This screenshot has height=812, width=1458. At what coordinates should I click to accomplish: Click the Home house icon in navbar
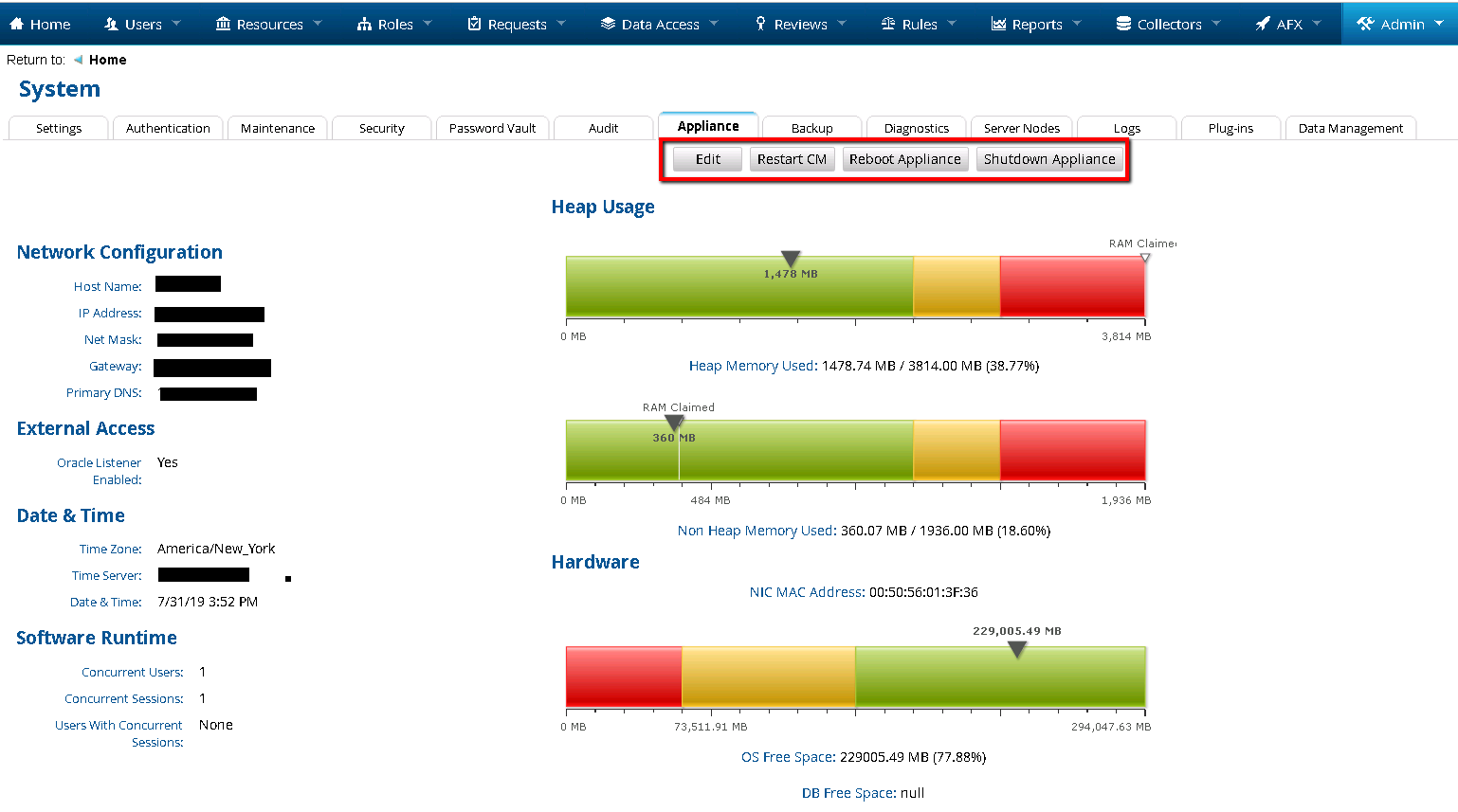pyautogui.click(x=16, y=24)
